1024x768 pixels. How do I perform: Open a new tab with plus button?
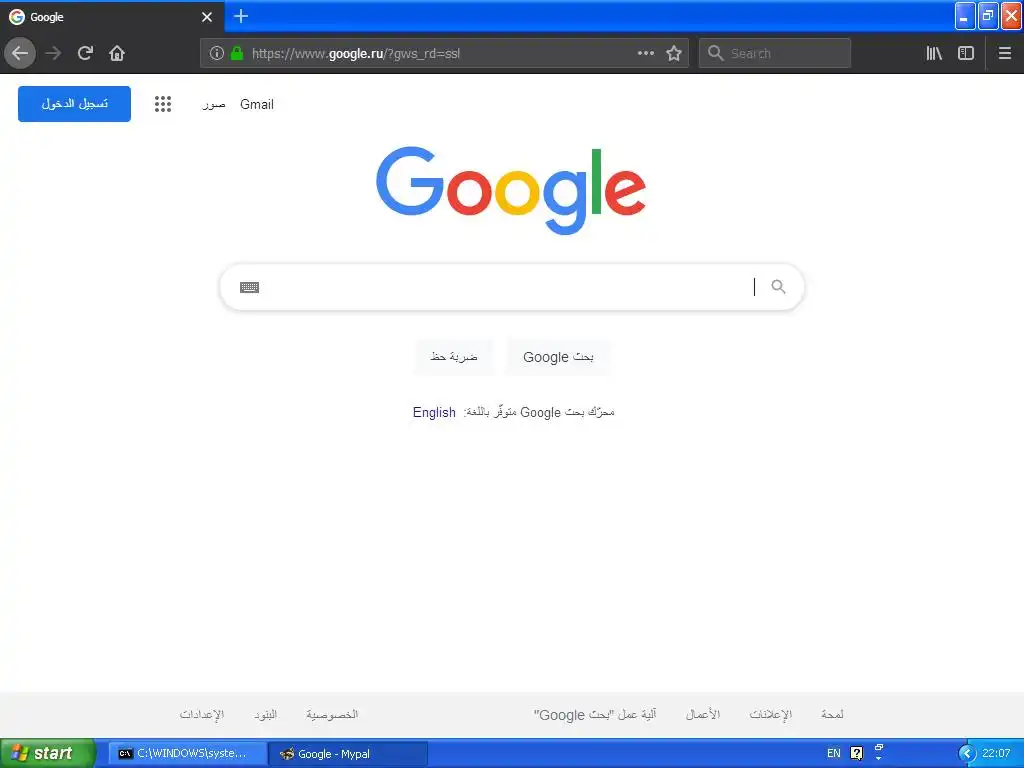(x=241, y=16)
